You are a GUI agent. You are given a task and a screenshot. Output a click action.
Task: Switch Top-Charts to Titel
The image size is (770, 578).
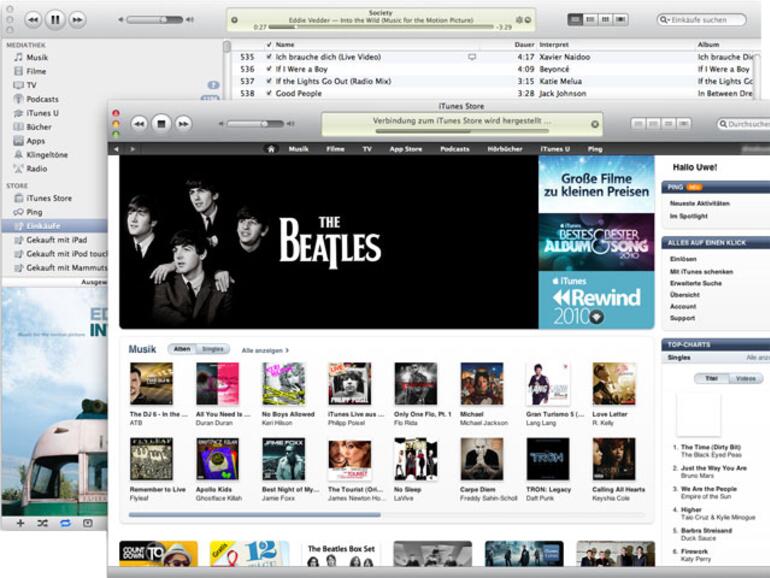(712, 379)
